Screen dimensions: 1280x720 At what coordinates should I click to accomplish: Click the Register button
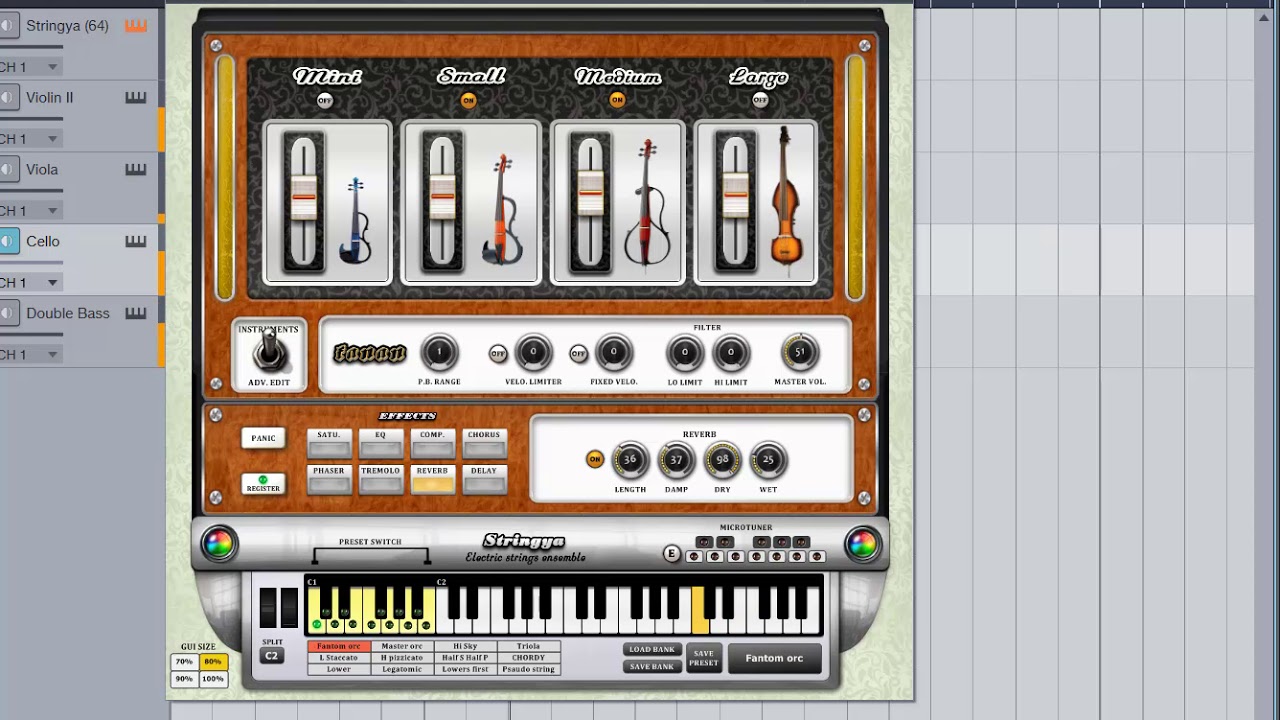263,484
